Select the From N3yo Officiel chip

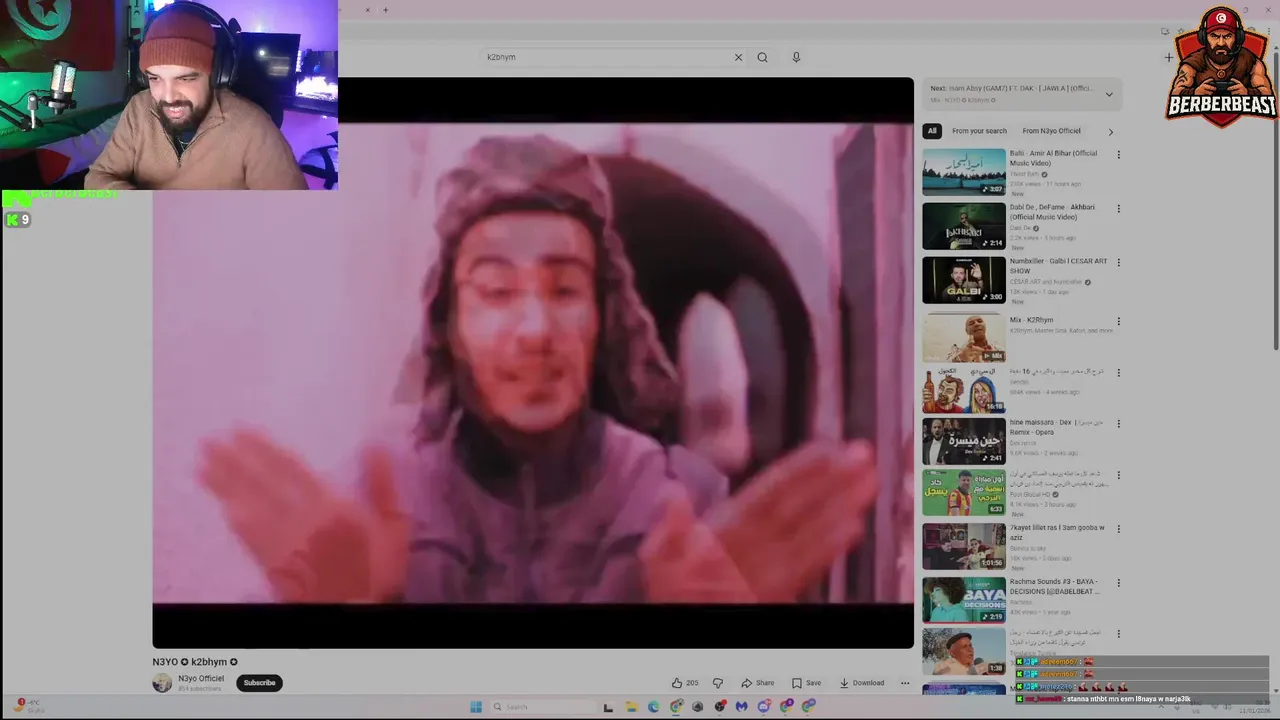(1051, 131)
